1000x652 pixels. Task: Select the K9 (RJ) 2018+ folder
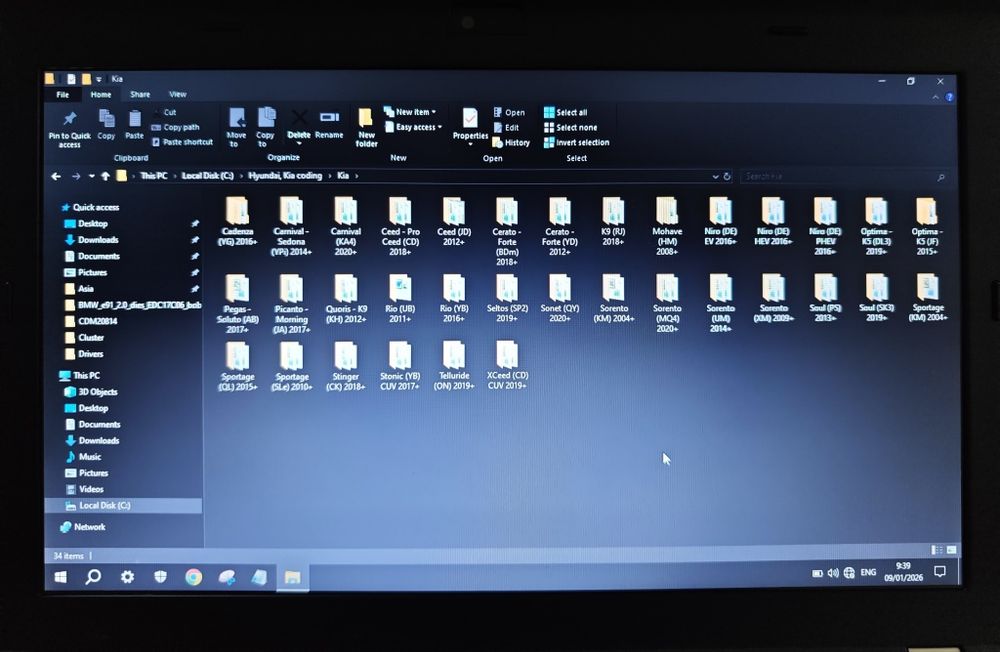pyautogui.click(x=613, y=222)
